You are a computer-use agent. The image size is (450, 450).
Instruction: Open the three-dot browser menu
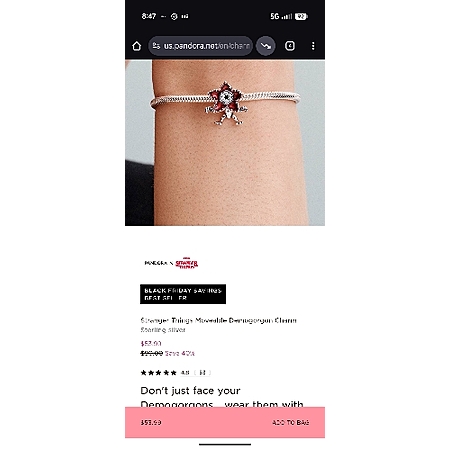tap(313, 46)
